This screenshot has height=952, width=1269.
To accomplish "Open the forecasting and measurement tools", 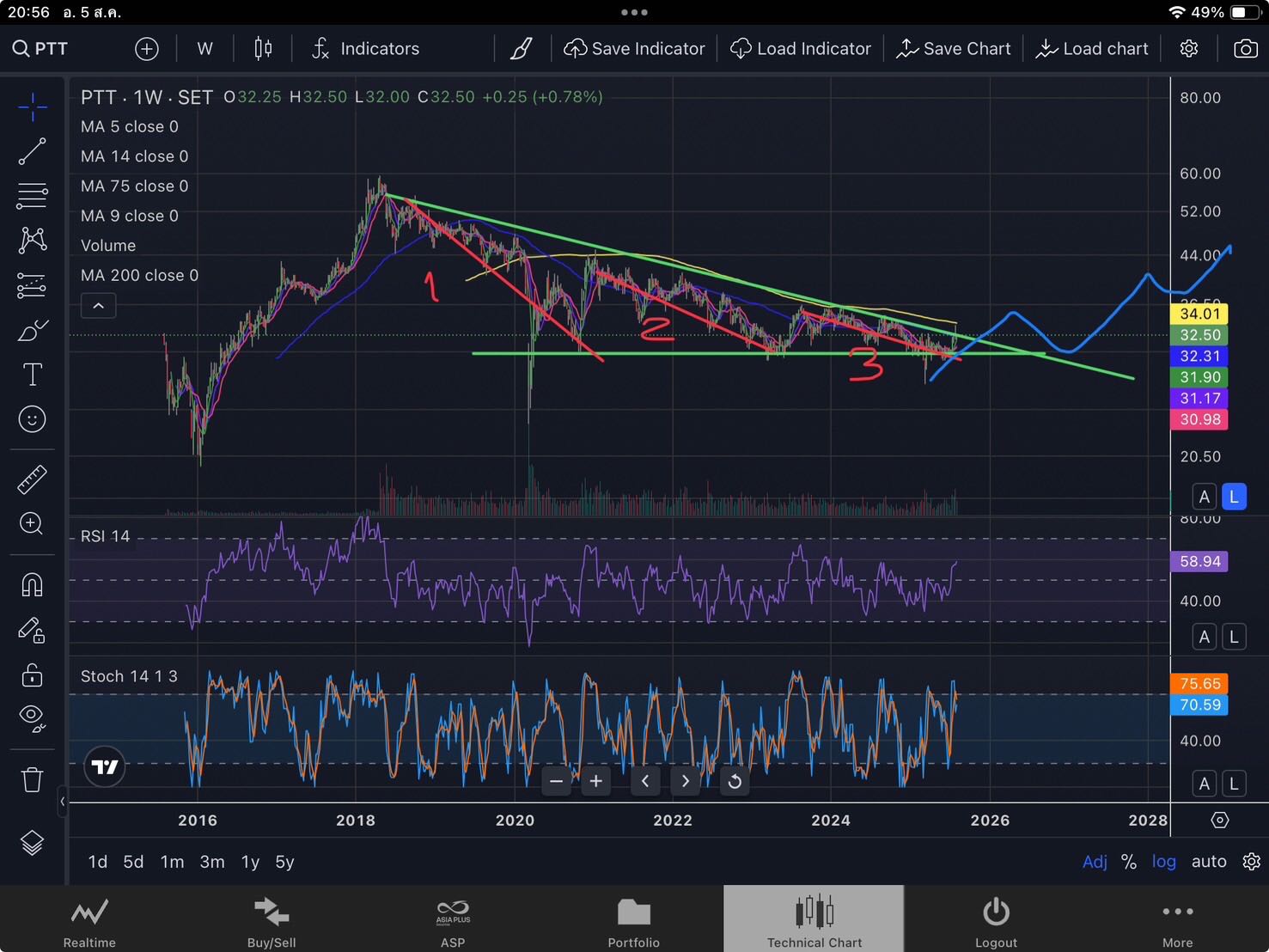I will pos(32,284).
